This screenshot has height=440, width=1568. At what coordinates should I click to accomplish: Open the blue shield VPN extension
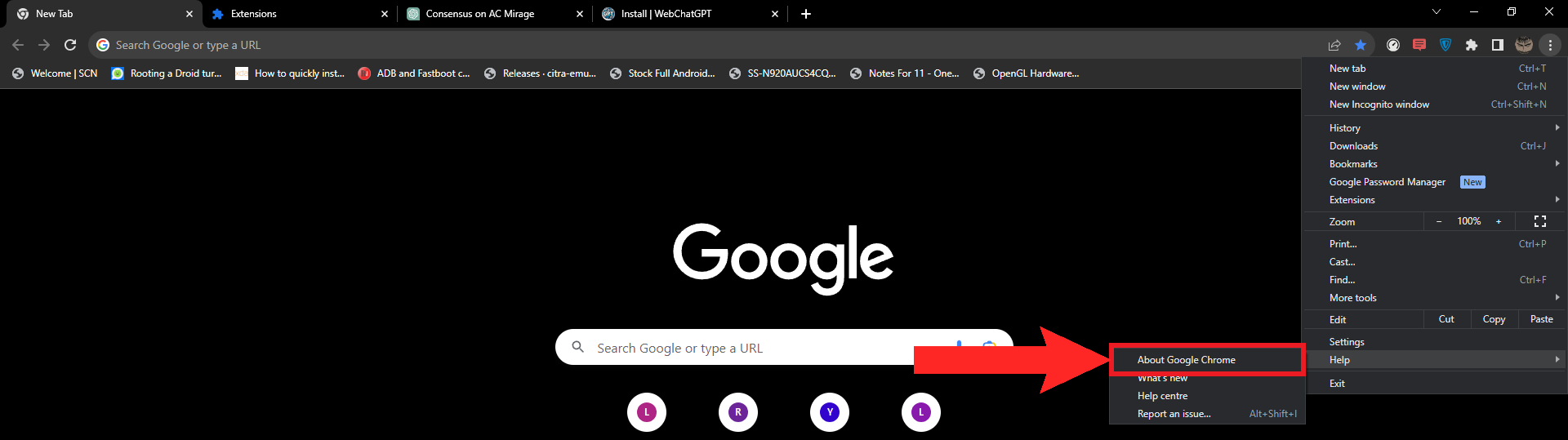[x=1445, y=45]
